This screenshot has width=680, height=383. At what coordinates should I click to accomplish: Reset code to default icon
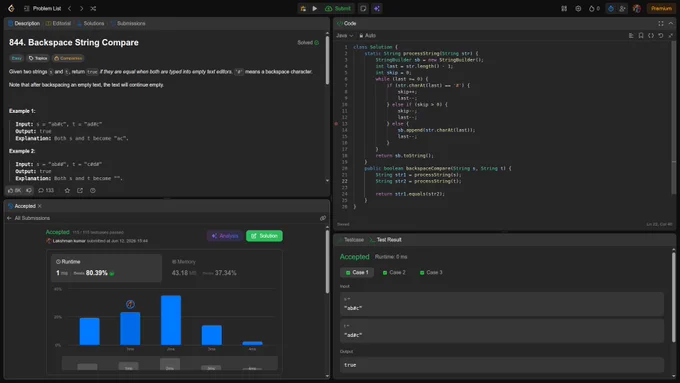tap(660, 36)
